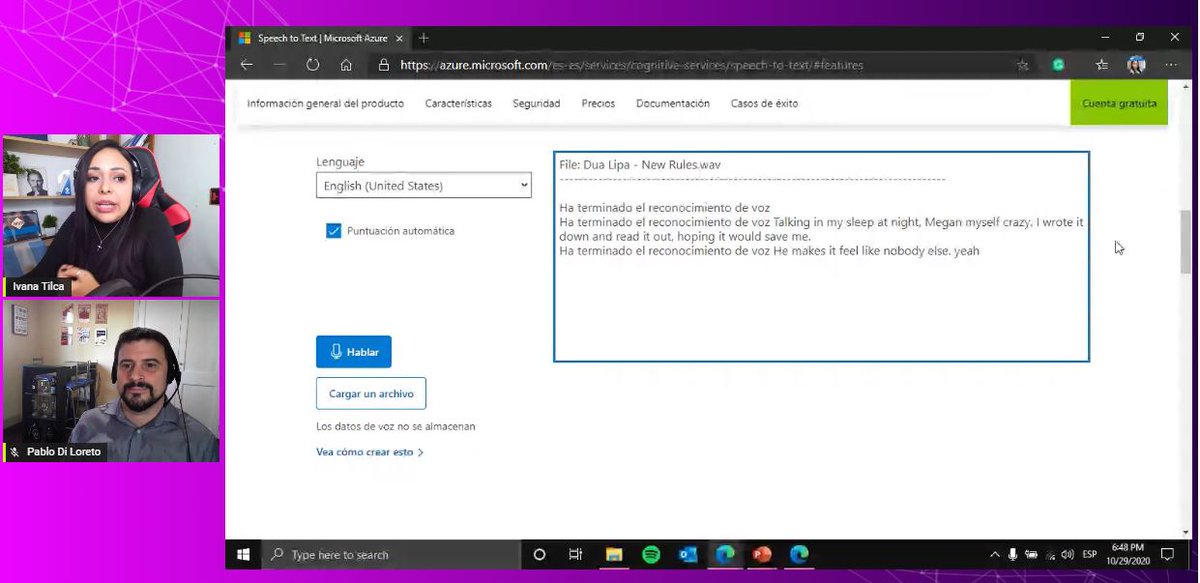This screenshot has height=583, width=1200.
Task: Uncheck the Puntuación automática checkbox
Action: 334,231
